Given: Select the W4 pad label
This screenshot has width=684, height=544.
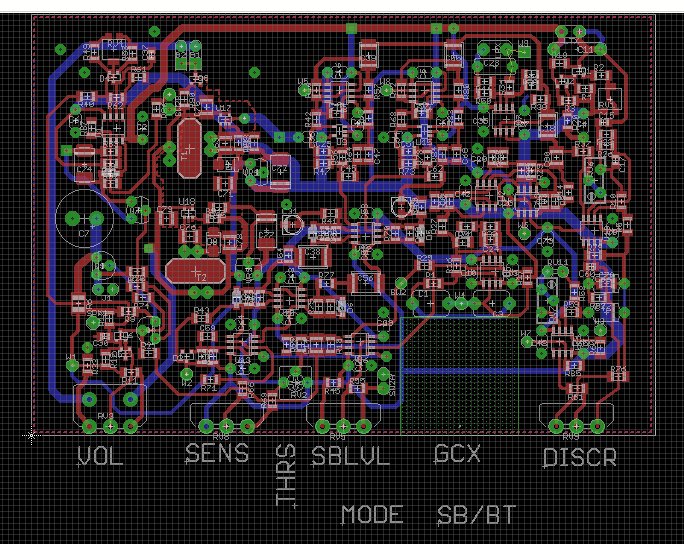Looking at the screenshot, I should click(x=460, y=295).
